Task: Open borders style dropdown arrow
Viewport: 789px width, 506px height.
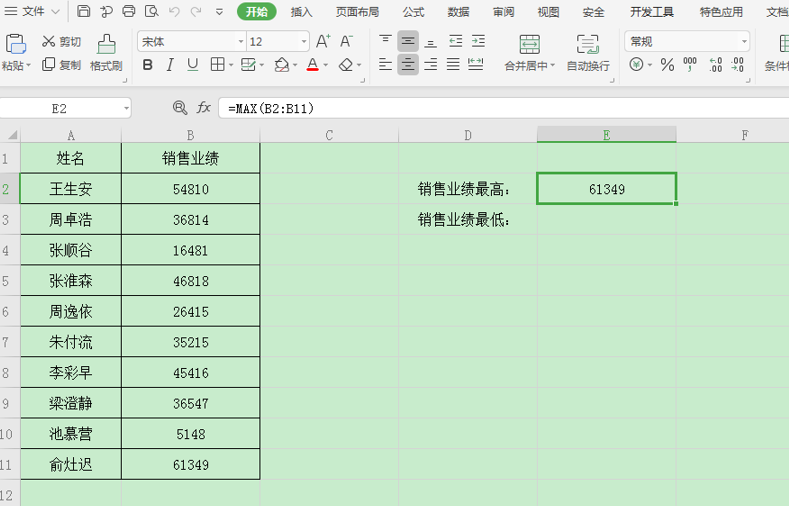Action: tap(231, 65)
